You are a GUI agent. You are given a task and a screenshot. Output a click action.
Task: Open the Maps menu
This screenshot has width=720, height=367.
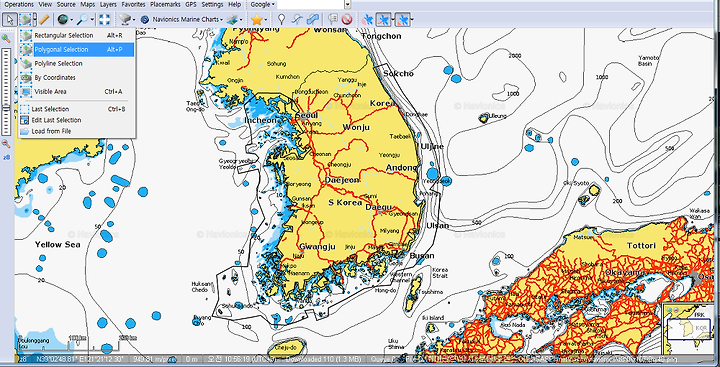tap(87, 5)
